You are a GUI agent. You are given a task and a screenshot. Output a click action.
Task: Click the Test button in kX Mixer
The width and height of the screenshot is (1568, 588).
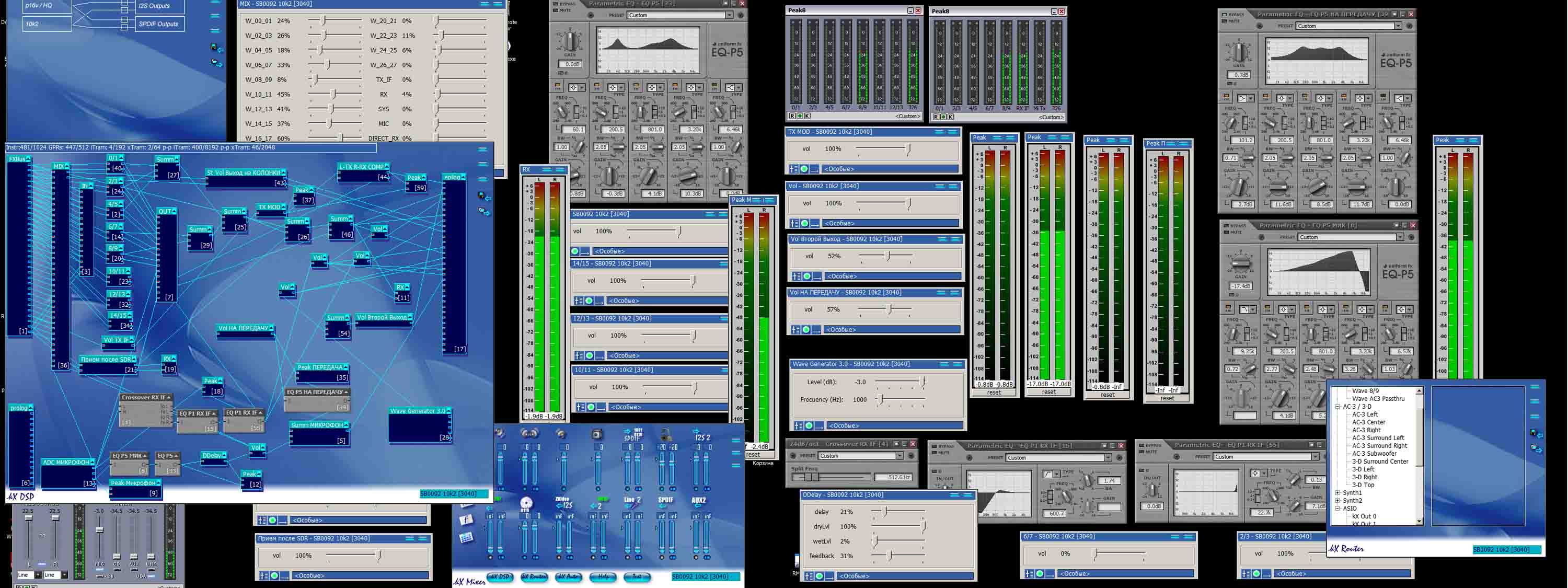tap(637, 576)
